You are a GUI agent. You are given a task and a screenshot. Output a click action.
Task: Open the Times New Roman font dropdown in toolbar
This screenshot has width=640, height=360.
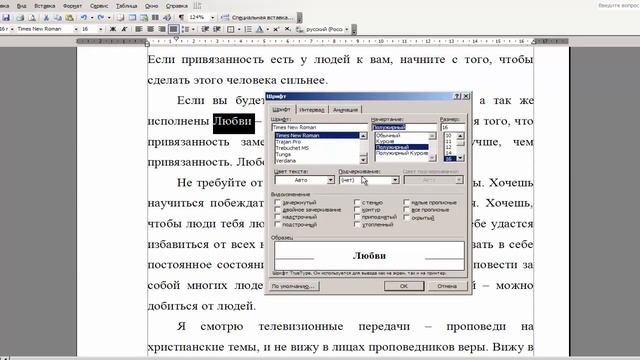[76, 29]
